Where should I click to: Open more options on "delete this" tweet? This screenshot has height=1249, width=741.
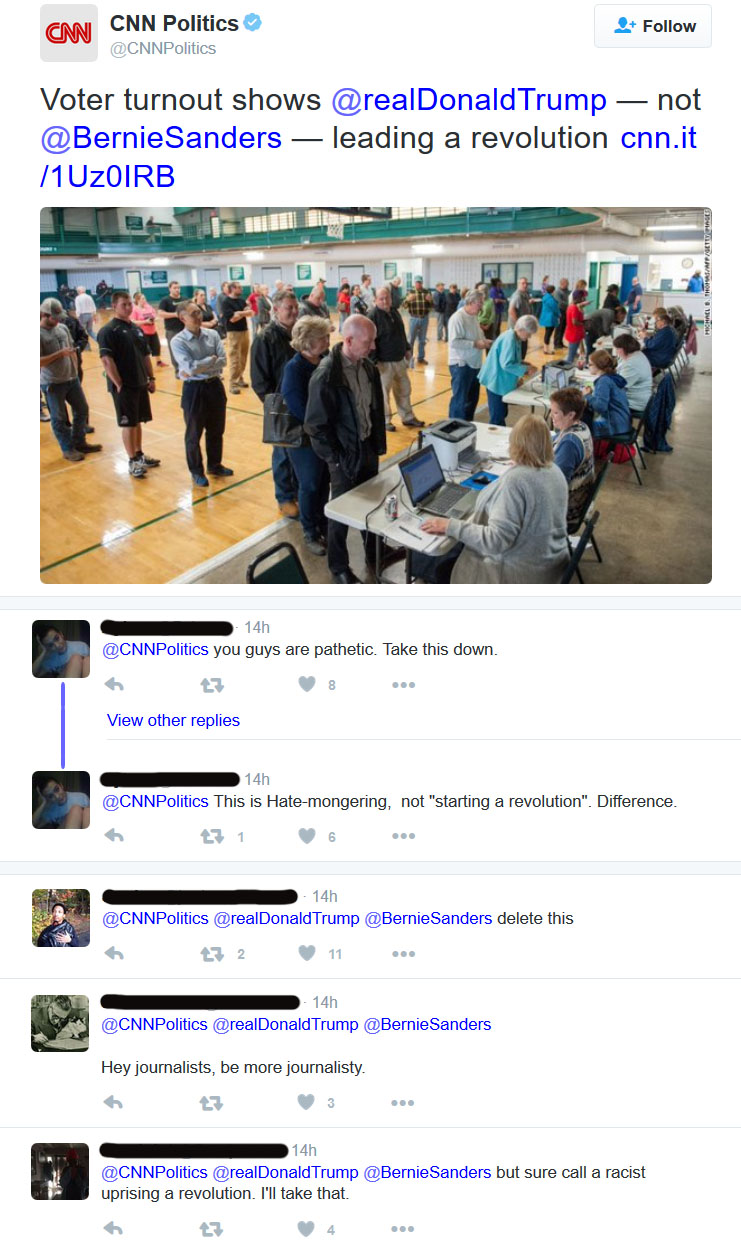403,954
